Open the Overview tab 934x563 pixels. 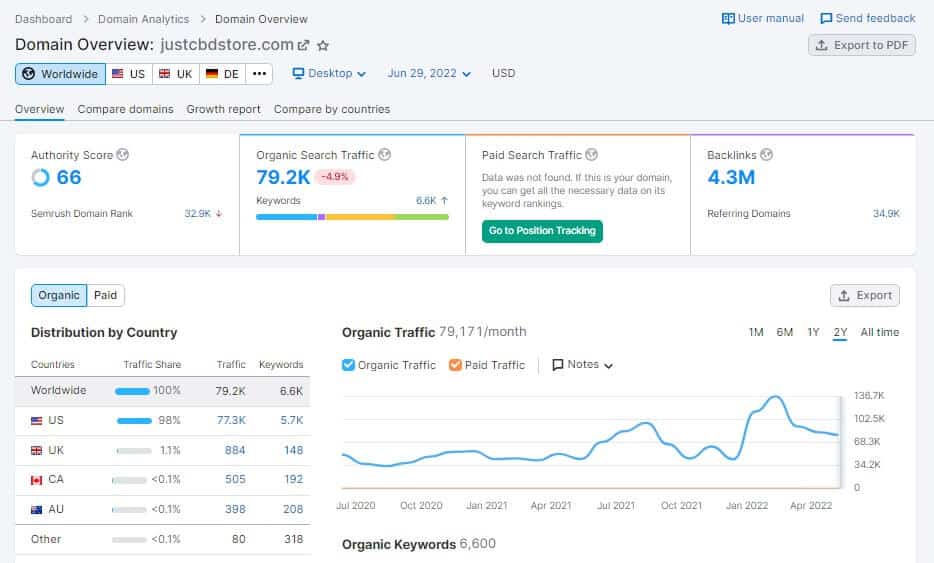[39, 109]
